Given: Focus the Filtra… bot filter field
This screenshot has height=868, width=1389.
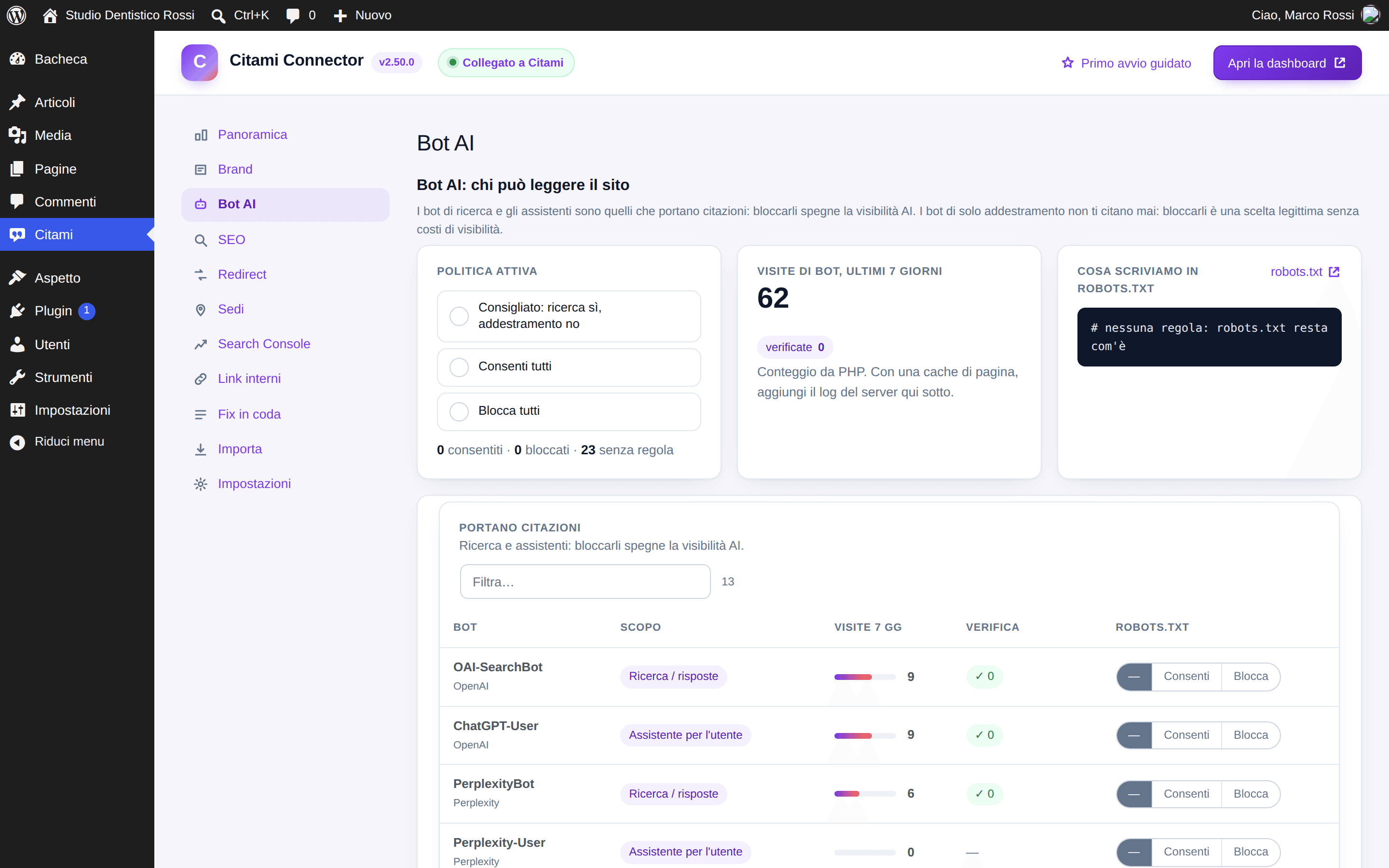Looking at the screenshot, I should pyautogui.click(x=585, y=582).
